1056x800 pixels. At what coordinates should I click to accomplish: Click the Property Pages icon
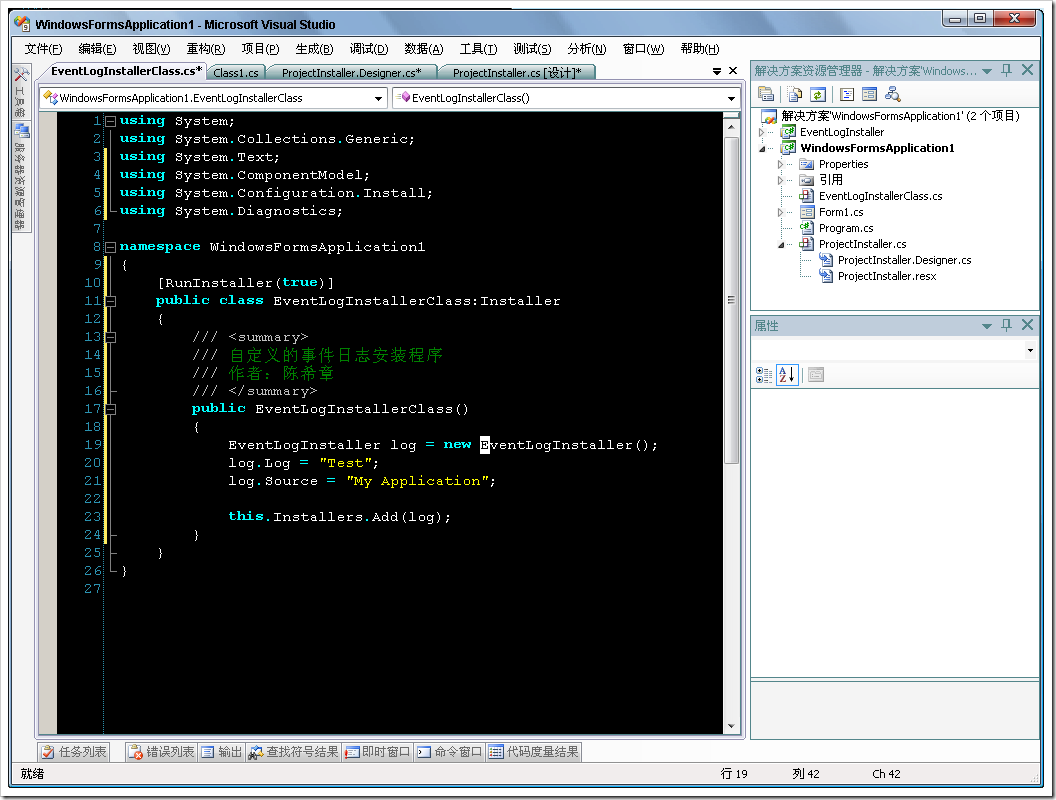tap(816, 375)
